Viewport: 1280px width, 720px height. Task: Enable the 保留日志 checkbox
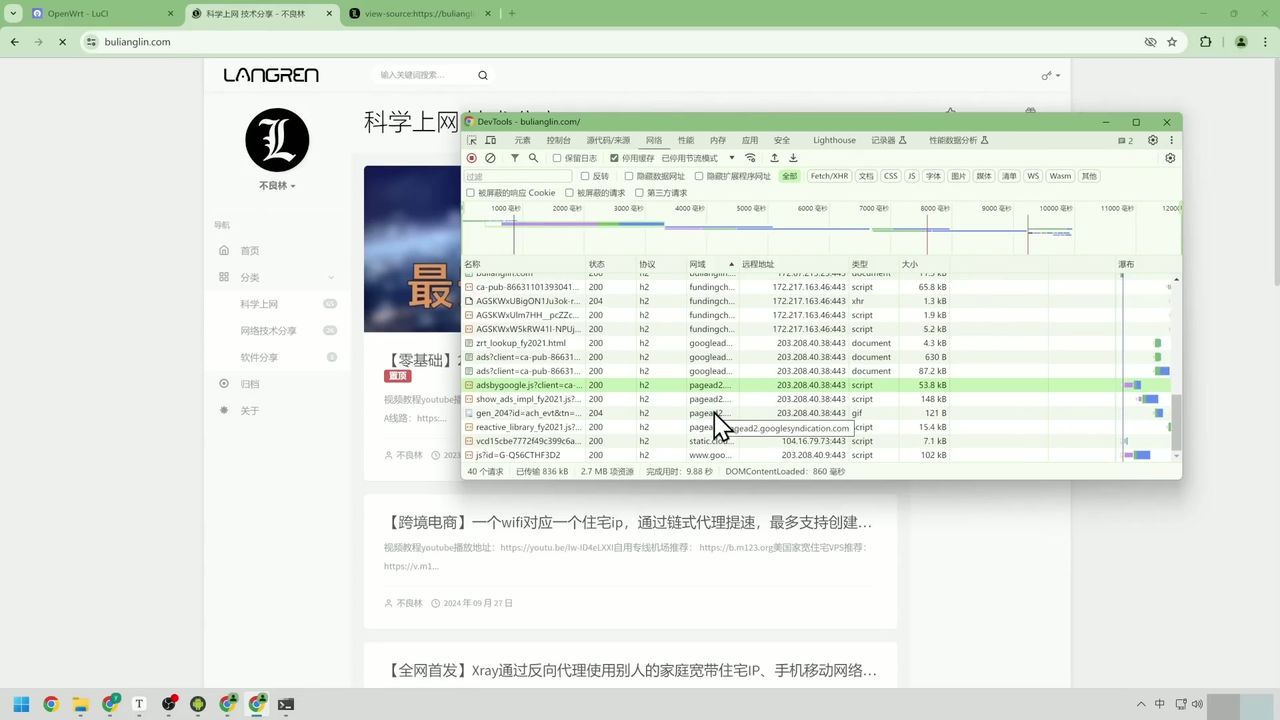[557, 158]
